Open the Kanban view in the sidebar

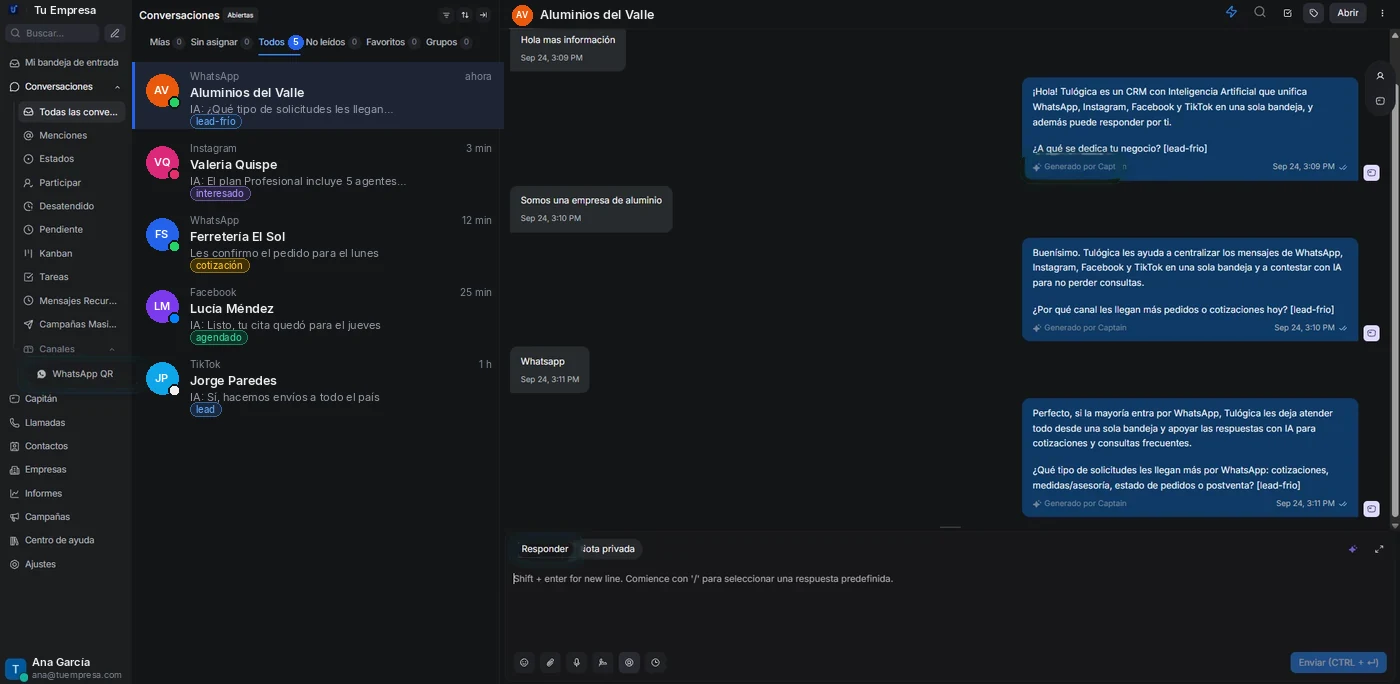click(x=56, y=253)
